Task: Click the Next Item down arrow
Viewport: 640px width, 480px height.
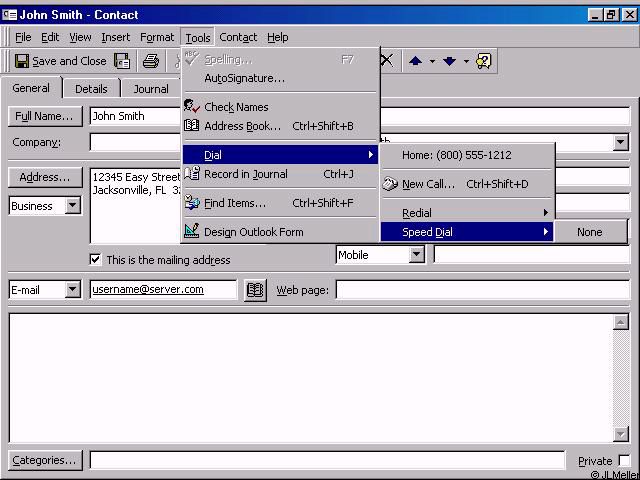Action: (449, 61)
